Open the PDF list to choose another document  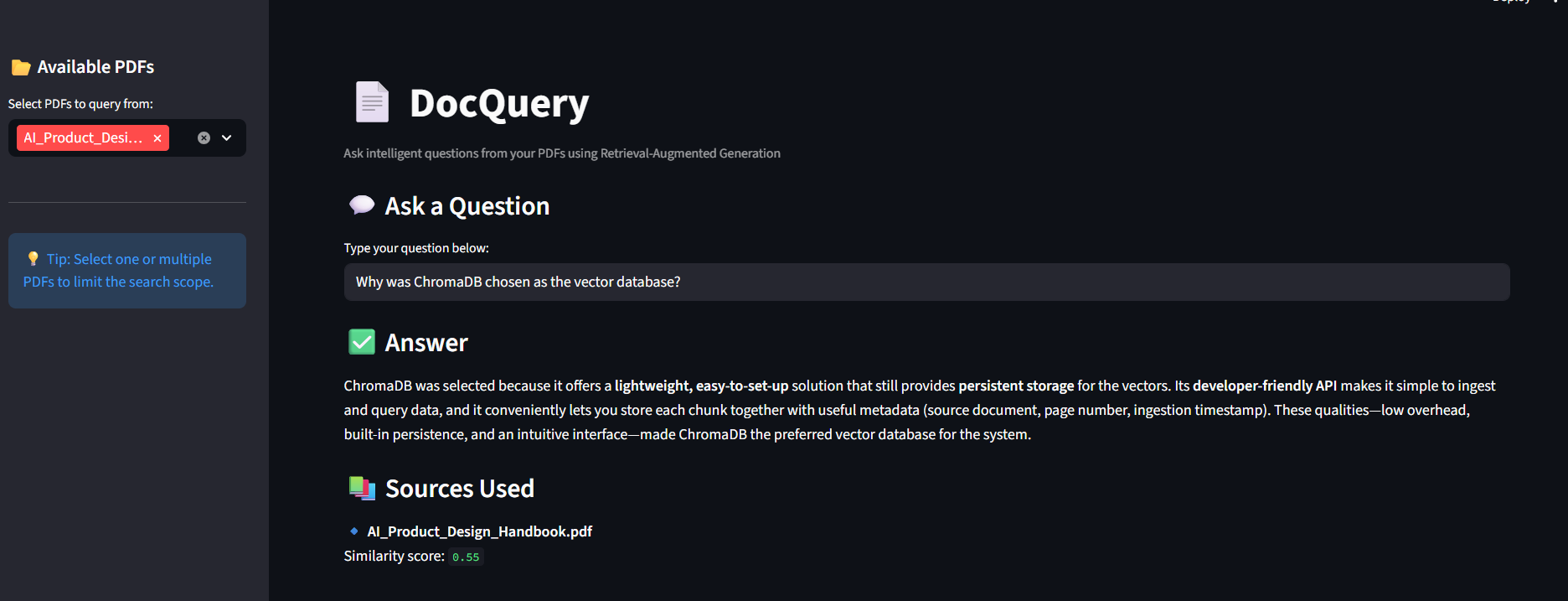pos(225,137)
